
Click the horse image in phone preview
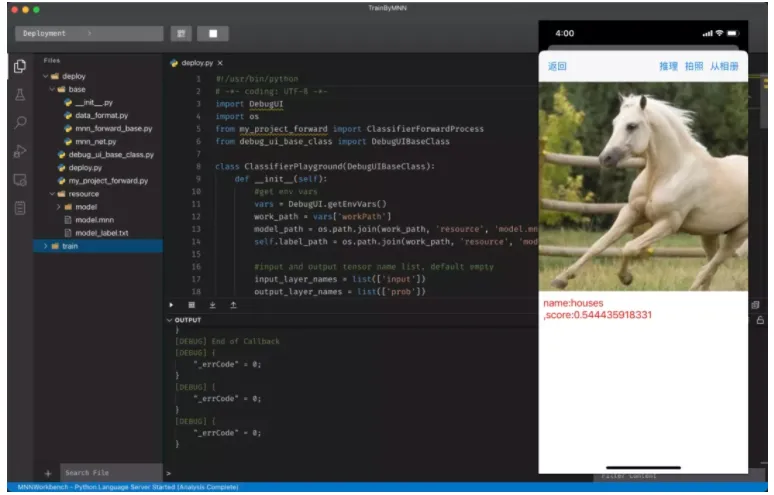click(643, 187)
